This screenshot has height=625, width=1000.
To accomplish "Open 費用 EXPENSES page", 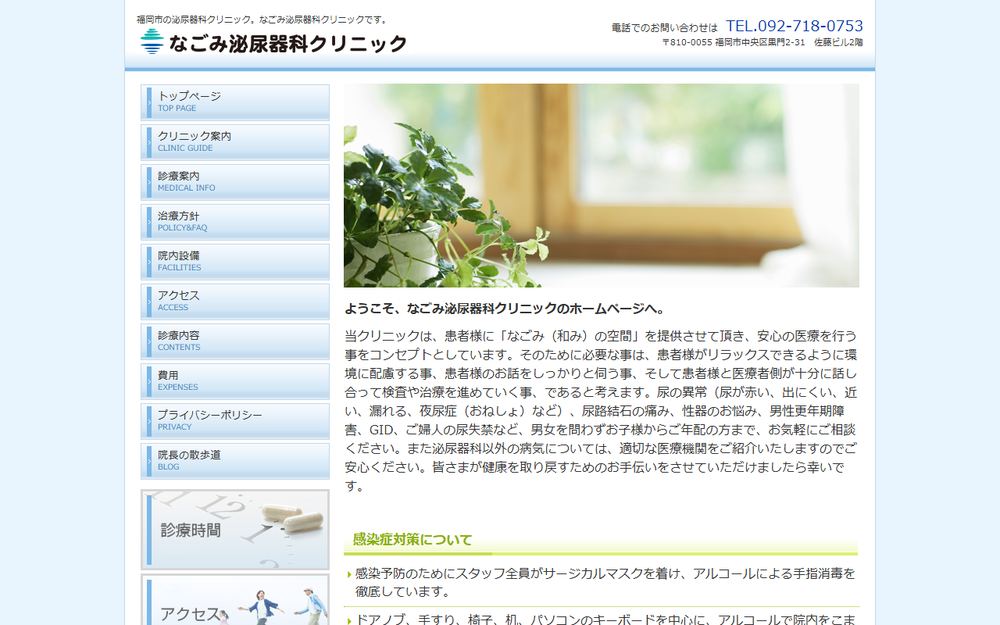I will (235, 381).
